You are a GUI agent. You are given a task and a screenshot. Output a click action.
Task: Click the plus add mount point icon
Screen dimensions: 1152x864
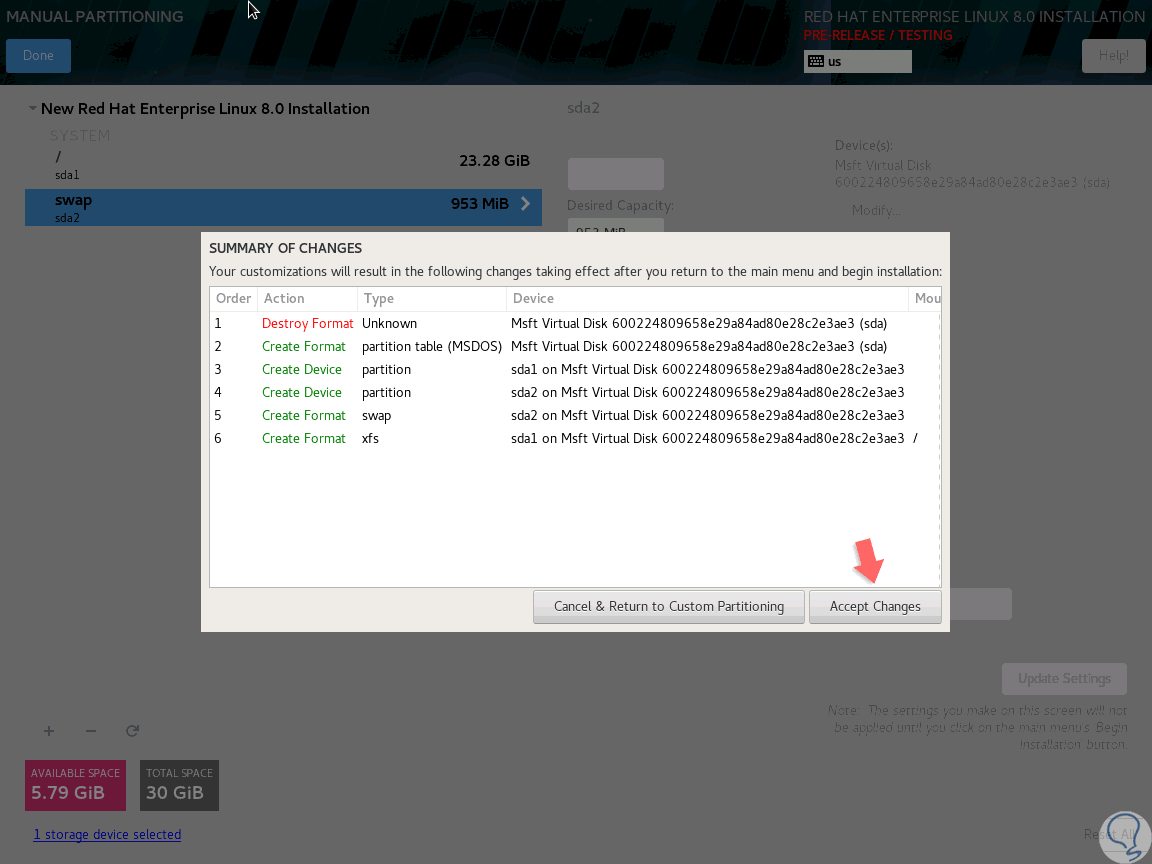(x=48, y=731)
